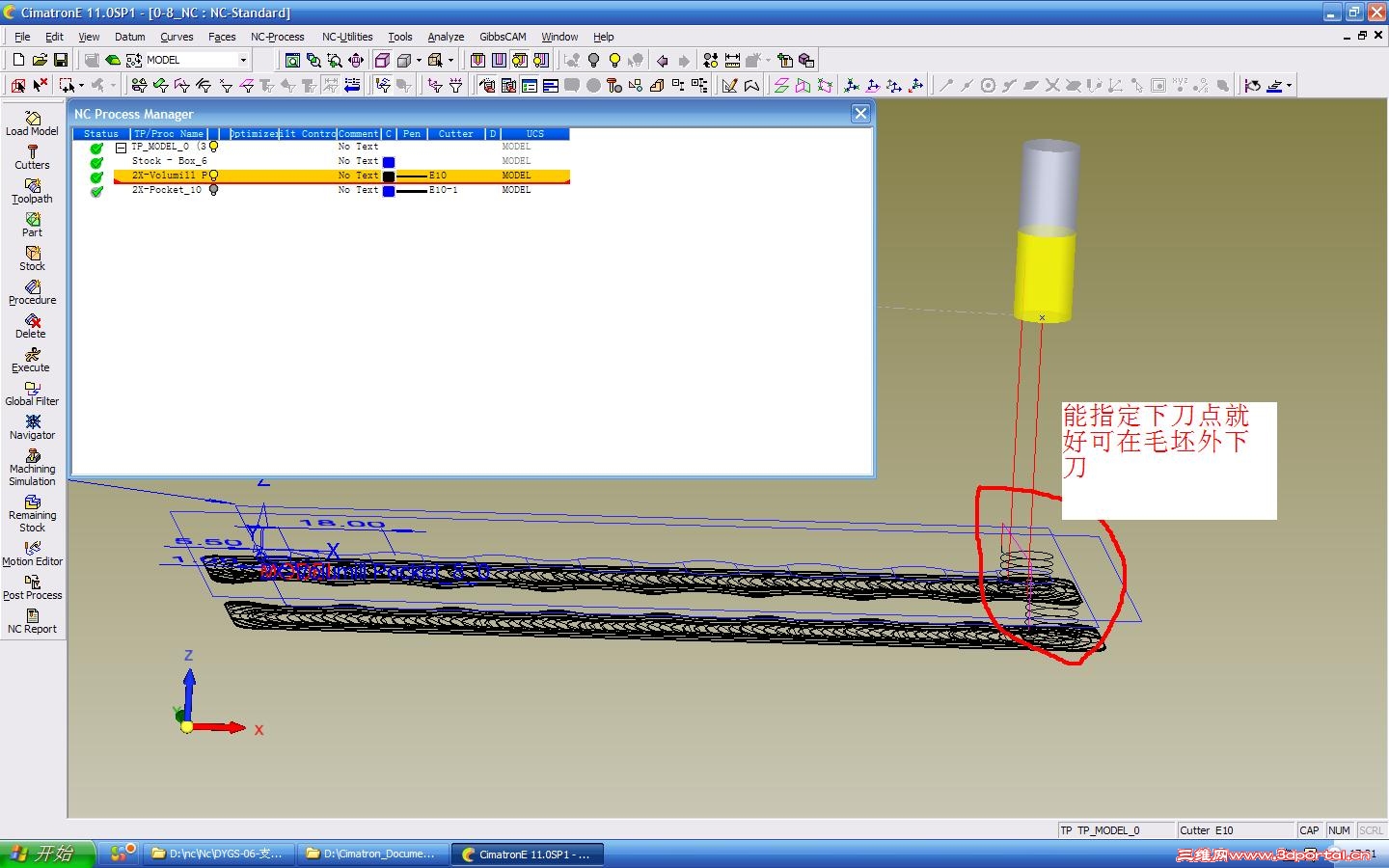The height and width of the screenshot is (868, 1389).
Task: Click the purple back arrow toolbar icon
Action: pos(662,60)
